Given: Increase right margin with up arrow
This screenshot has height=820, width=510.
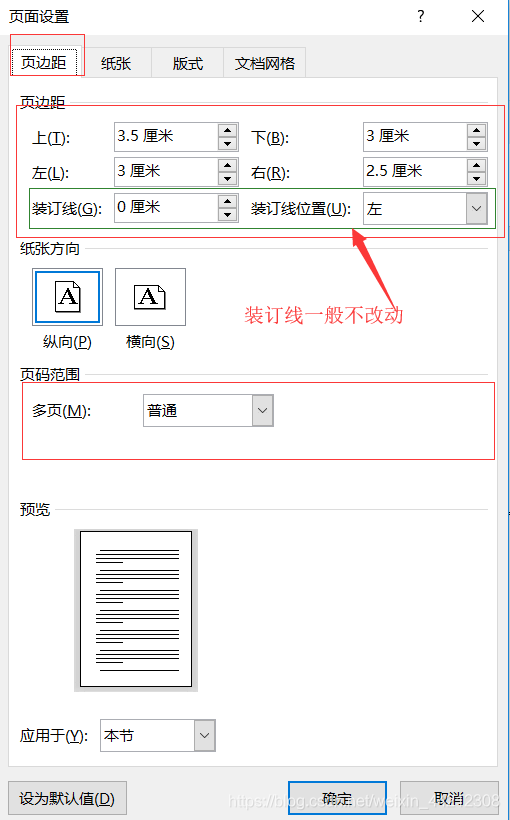Looking at the screenshot, I should point(477,165).
